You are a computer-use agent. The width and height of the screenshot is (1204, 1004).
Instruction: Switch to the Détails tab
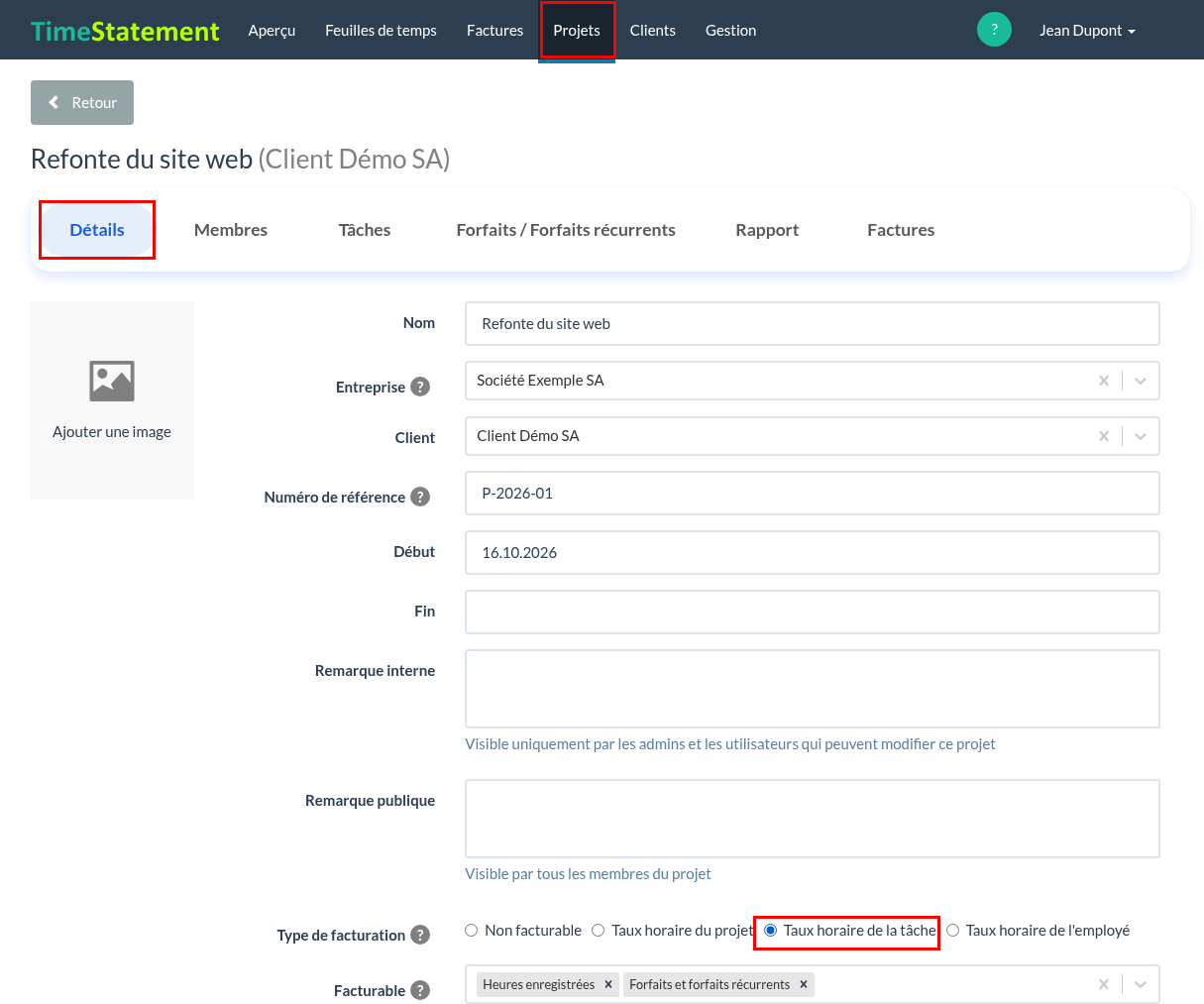(97, 230)
